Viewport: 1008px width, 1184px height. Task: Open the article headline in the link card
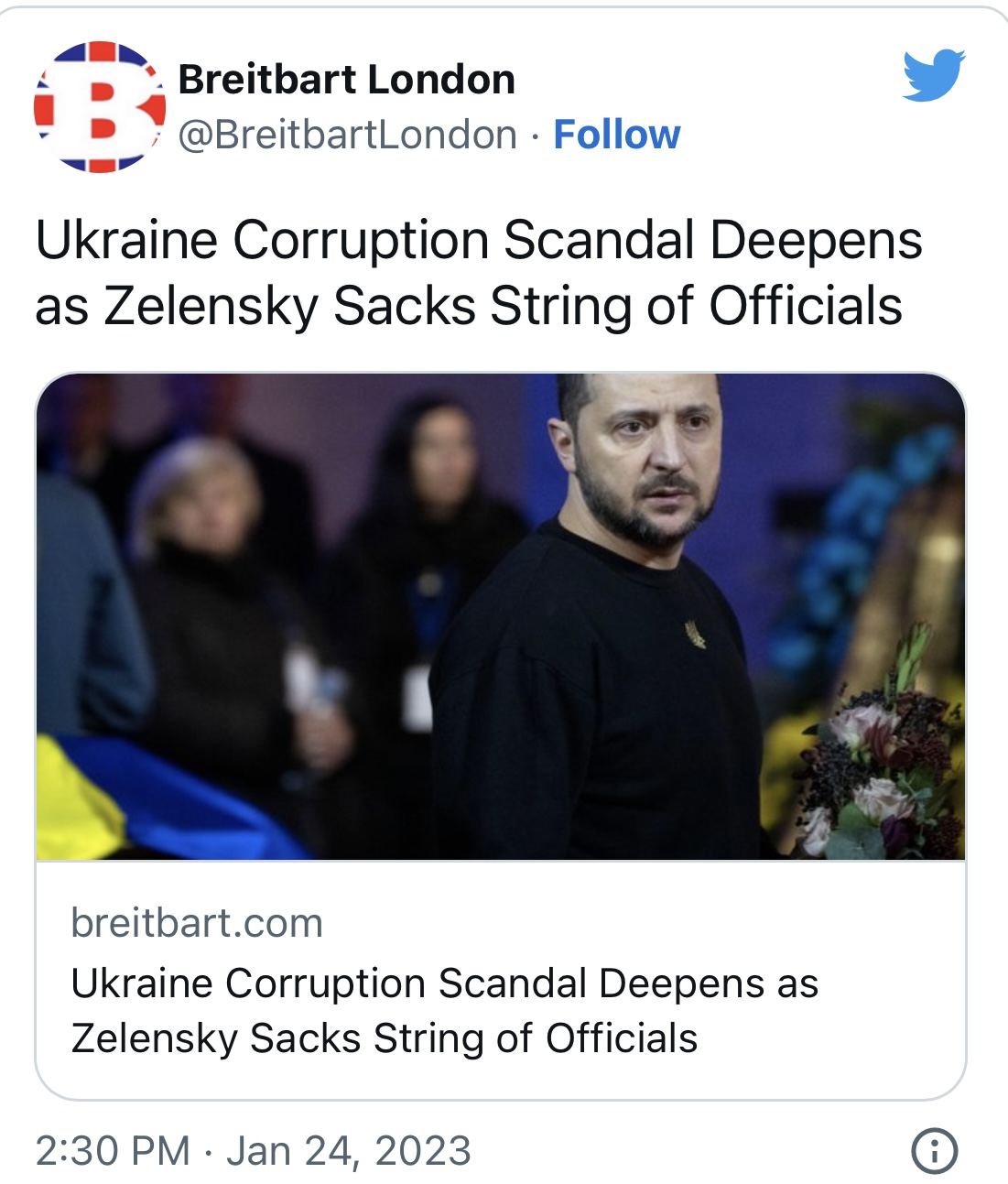[444, 1011]
